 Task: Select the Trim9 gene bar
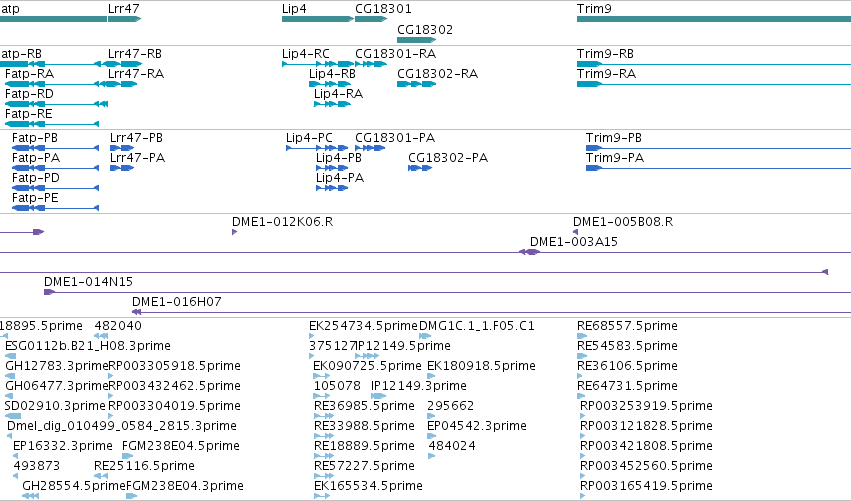(x=714, y=19)
